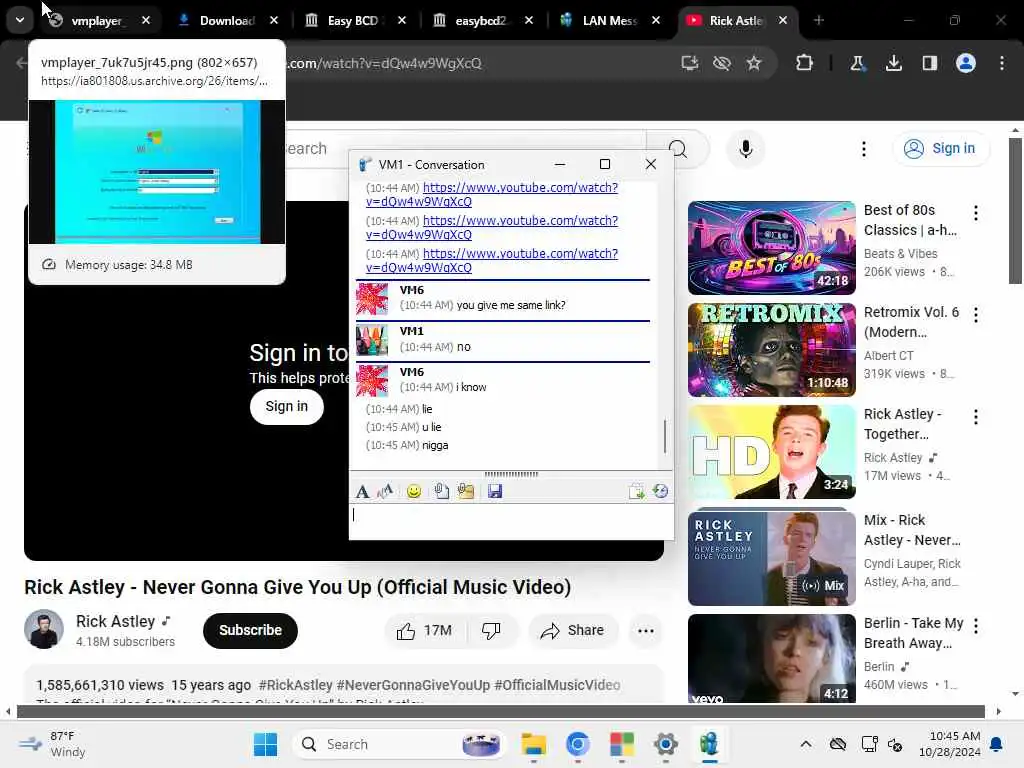Subscribe to Rick Astley channel
Viewport: 1024px width, 768px height.
250,630
